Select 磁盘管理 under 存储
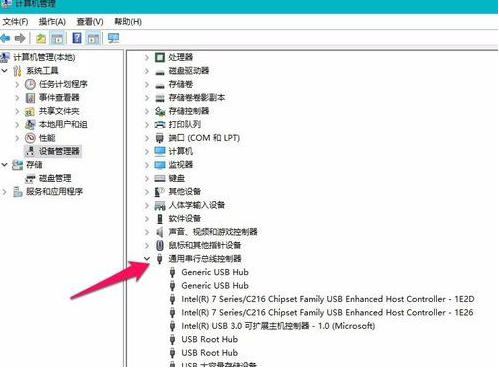 [55, 178]
